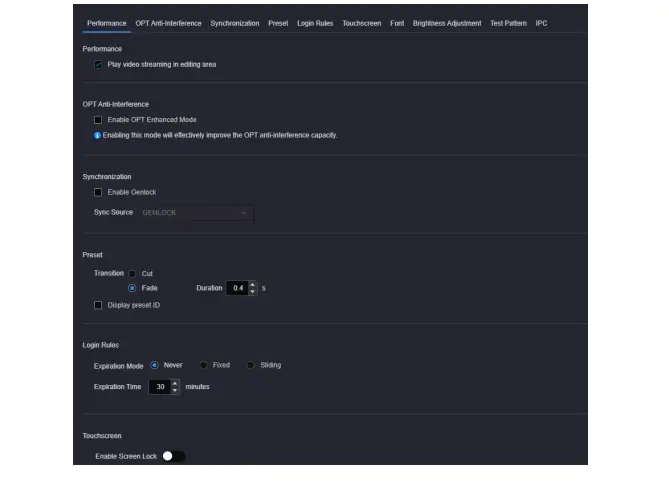This screenshot has height=487, width=669.
Task: Tick Display preset ID checkbox
Action: [x=98, y=305]
